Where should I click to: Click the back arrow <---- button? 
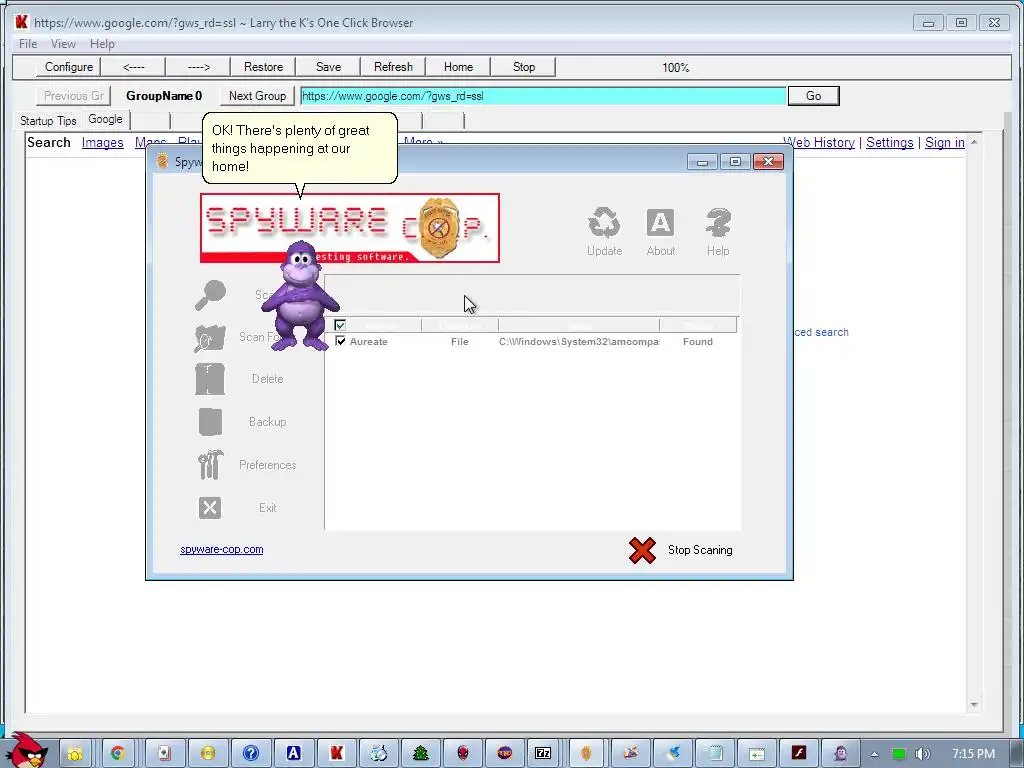pyautogui.click(x=133, y=67)
